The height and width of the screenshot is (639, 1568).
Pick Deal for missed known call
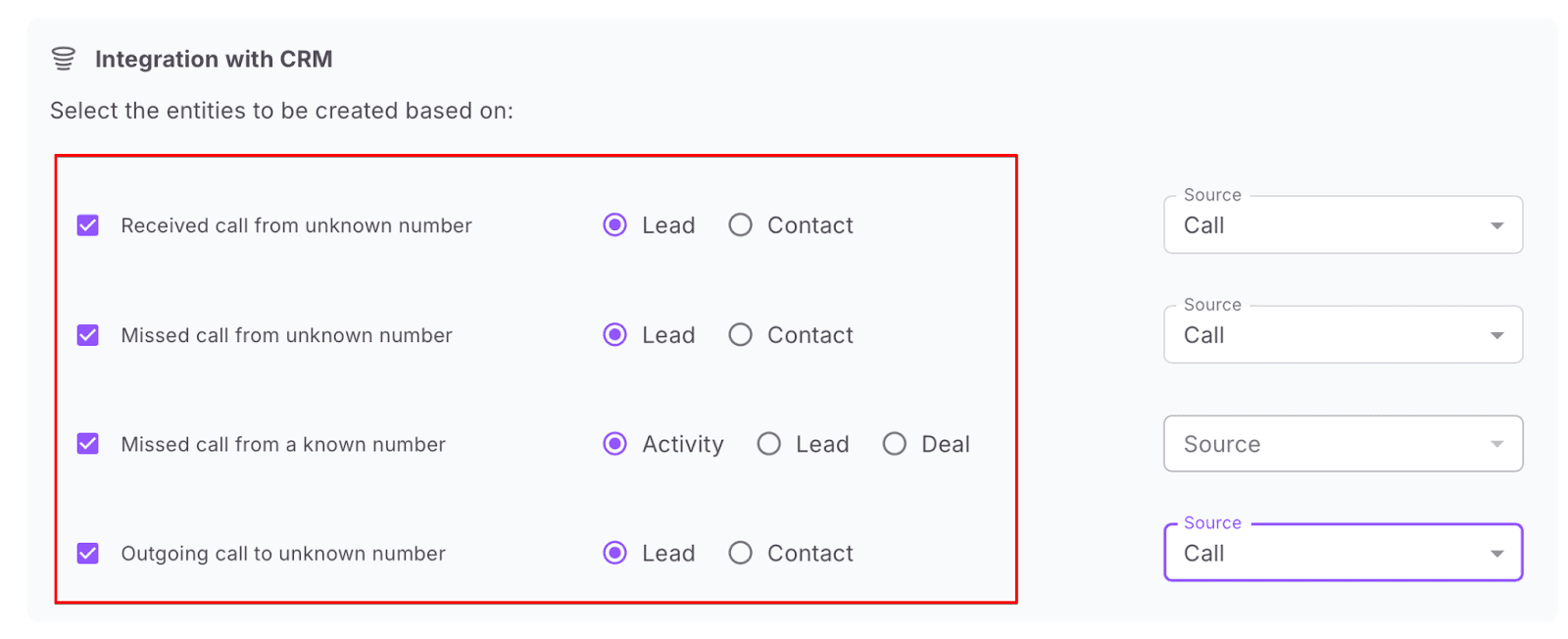(x=895, y=444)
